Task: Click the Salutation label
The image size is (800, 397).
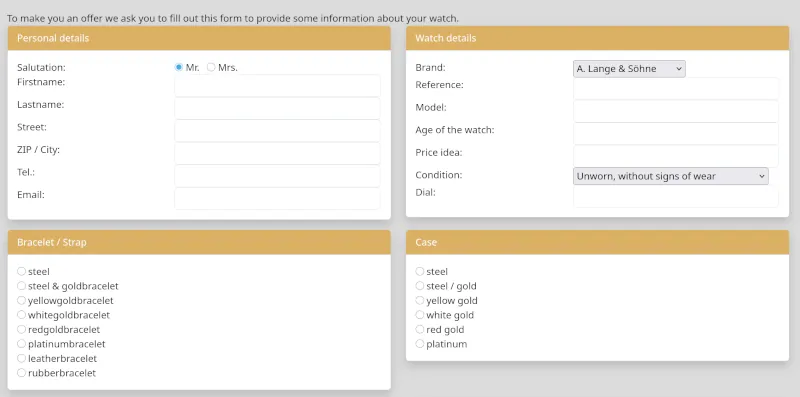Action: (41, 67)
